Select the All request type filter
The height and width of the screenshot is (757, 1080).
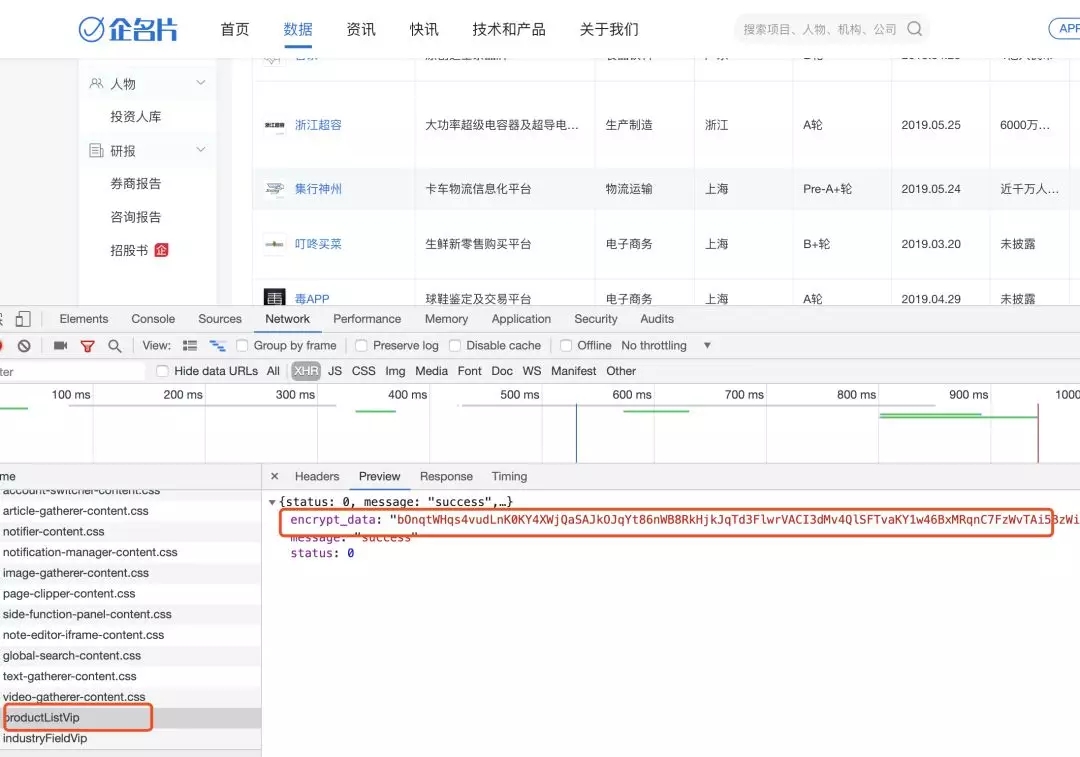tap(273, 371)
